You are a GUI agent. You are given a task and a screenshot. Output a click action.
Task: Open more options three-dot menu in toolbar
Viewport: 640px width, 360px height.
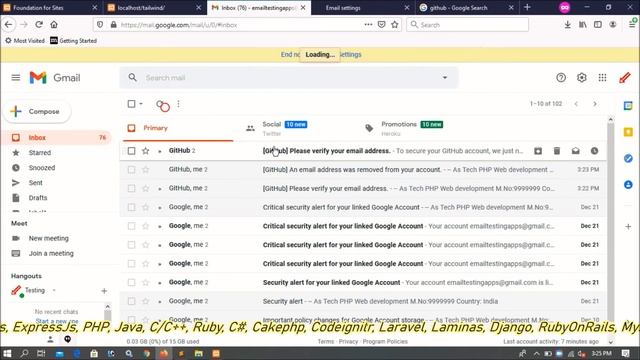click(x=178, y=104)
